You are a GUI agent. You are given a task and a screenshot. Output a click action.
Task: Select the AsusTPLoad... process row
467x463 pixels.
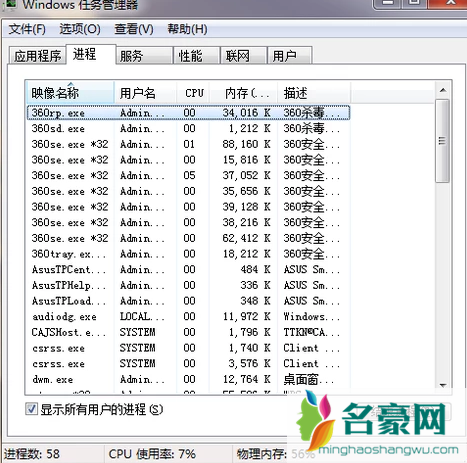point(188,301)
